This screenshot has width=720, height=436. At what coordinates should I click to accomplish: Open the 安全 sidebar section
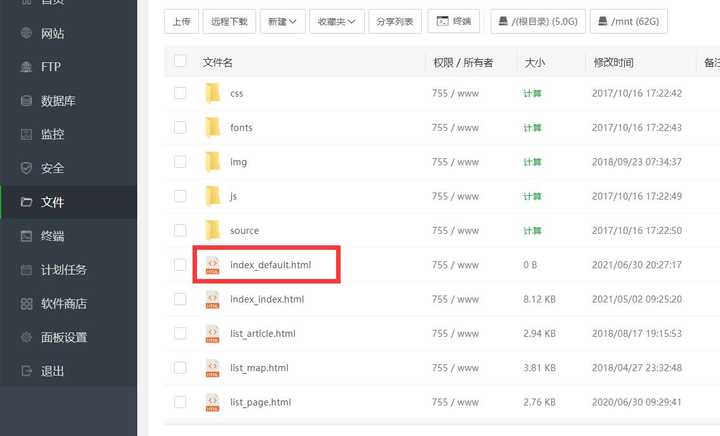(x=68, y=168)
